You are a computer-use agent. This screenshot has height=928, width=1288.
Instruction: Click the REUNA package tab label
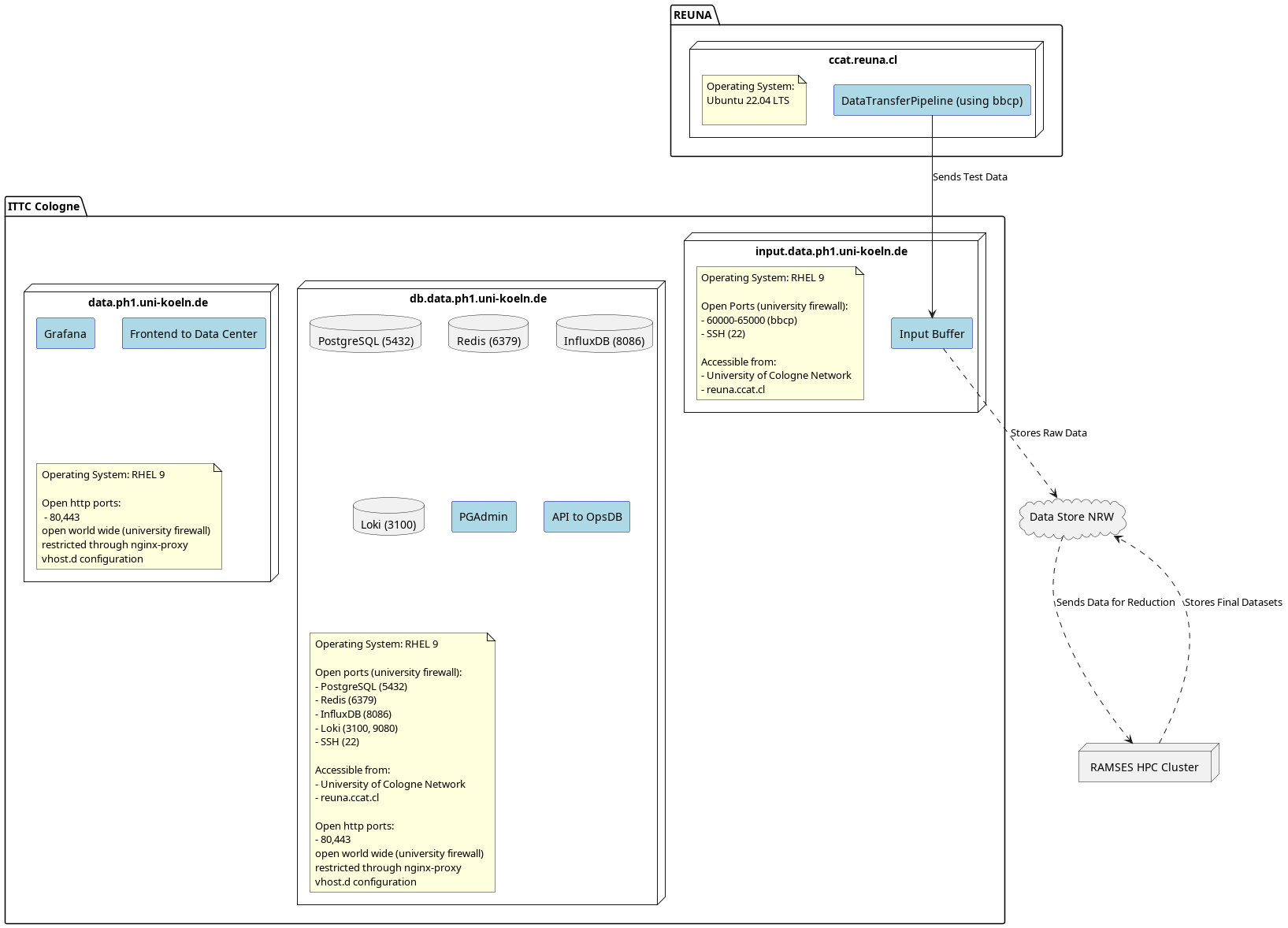[693, 15]
